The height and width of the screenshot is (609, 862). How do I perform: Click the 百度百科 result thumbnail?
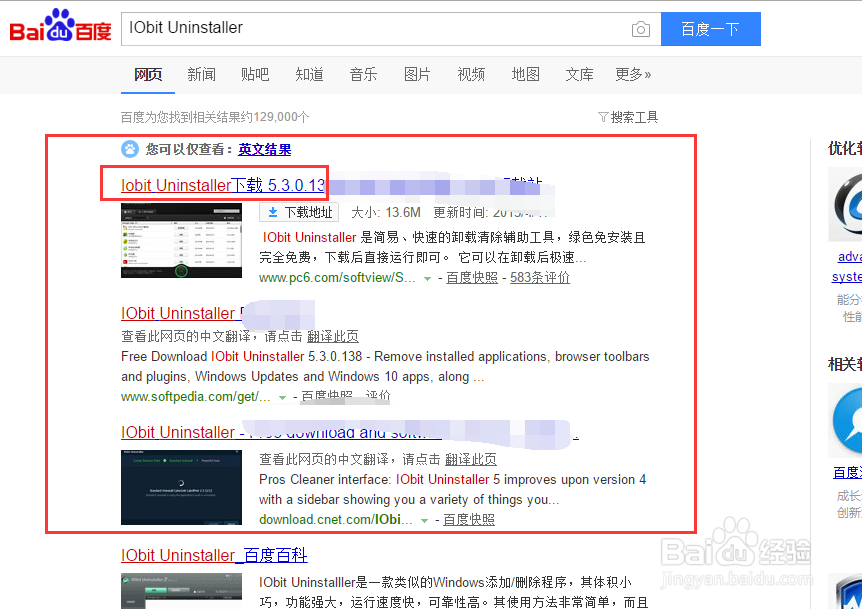[181, 591]
